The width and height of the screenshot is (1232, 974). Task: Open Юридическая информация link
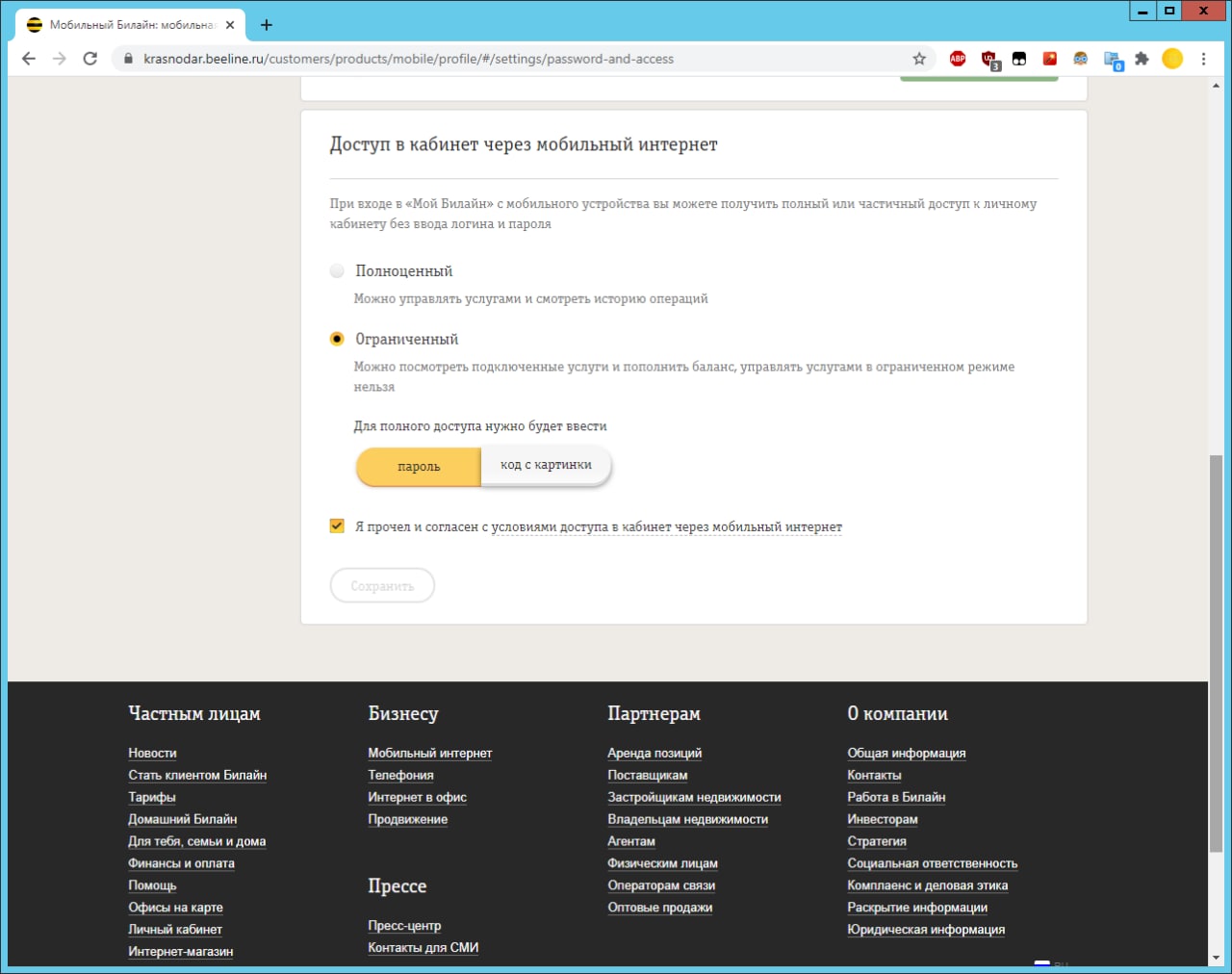[926, 930]
